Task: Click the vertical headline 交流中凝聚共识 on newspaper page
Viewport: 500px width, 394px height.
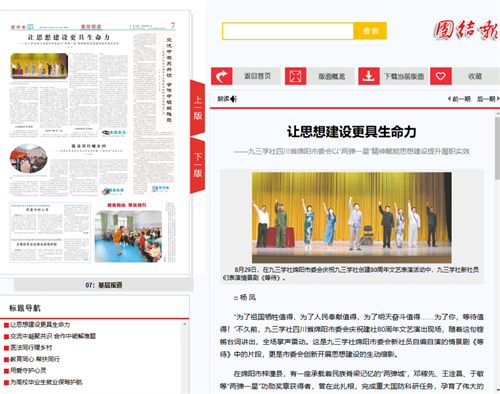Action: [169, 79]
